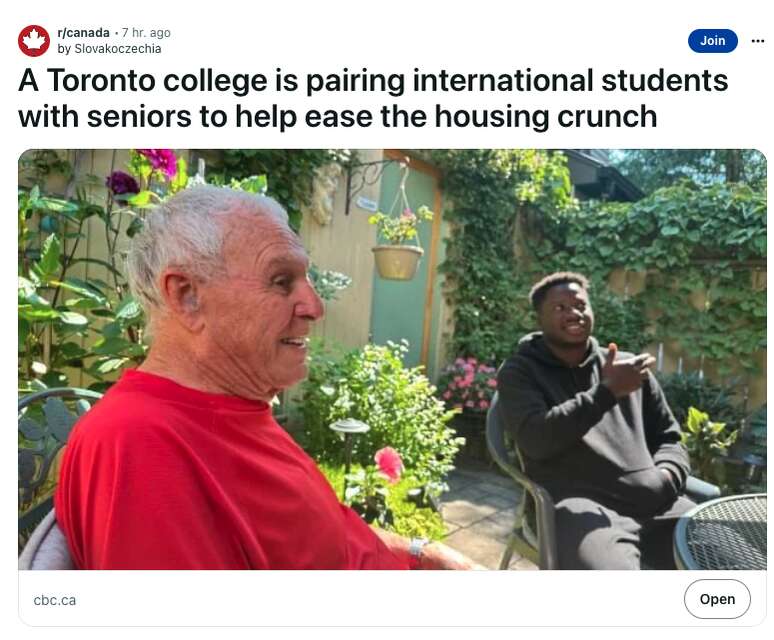
Task: Open the r/canada maple leaf avatar
Action: pos(34,40)
